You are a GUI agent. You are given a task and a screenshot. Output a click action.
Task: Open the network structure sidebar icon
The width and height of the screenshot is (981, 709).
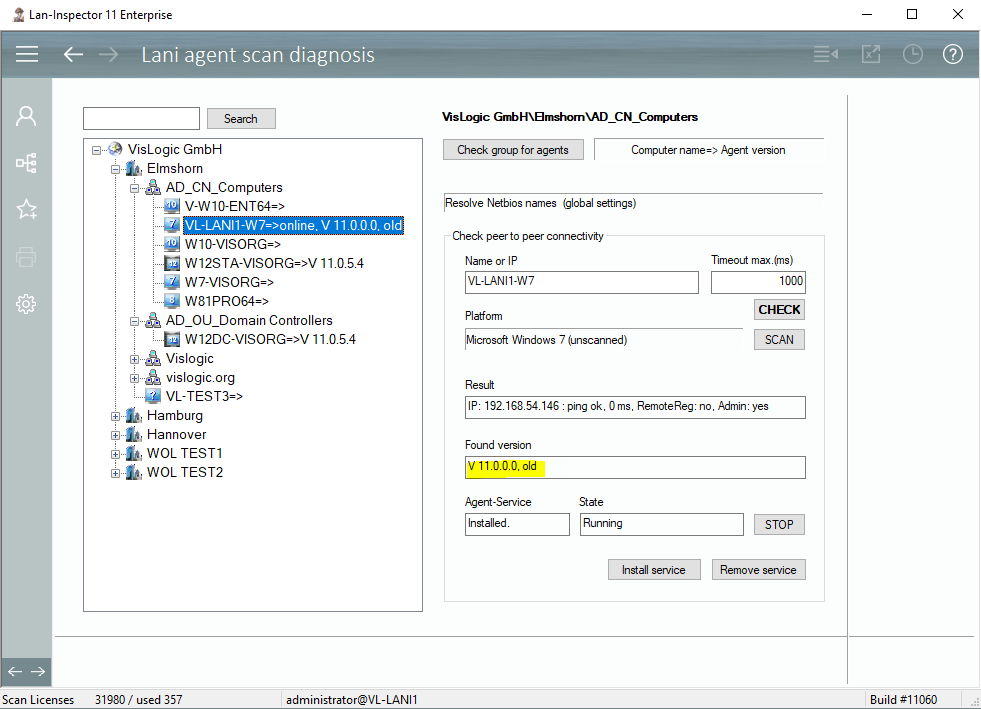(x=26, y=163)
